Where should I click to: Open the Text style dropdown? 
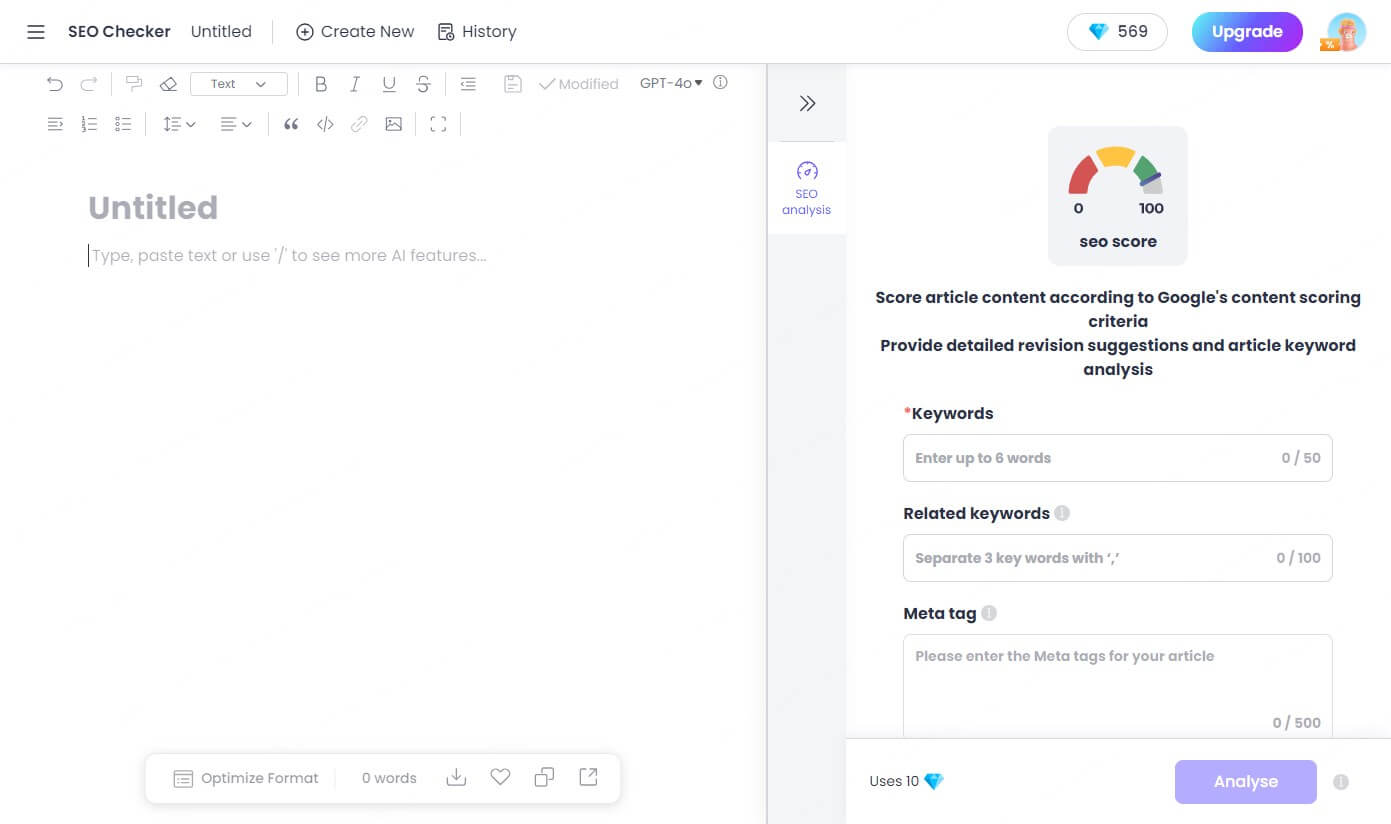(238, 84)
